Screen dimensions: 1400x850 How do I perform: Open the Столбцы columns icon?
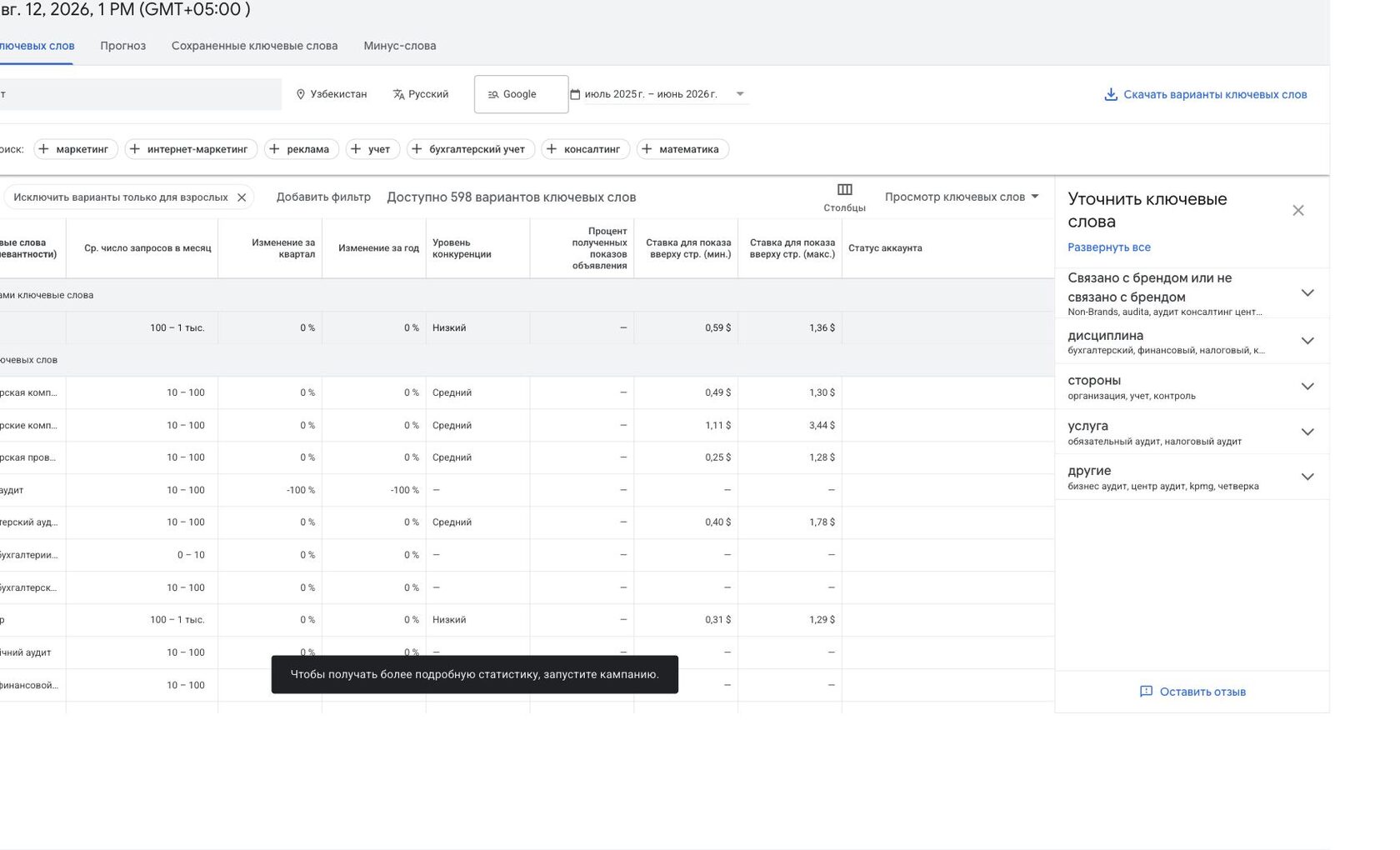pos(844,190)
